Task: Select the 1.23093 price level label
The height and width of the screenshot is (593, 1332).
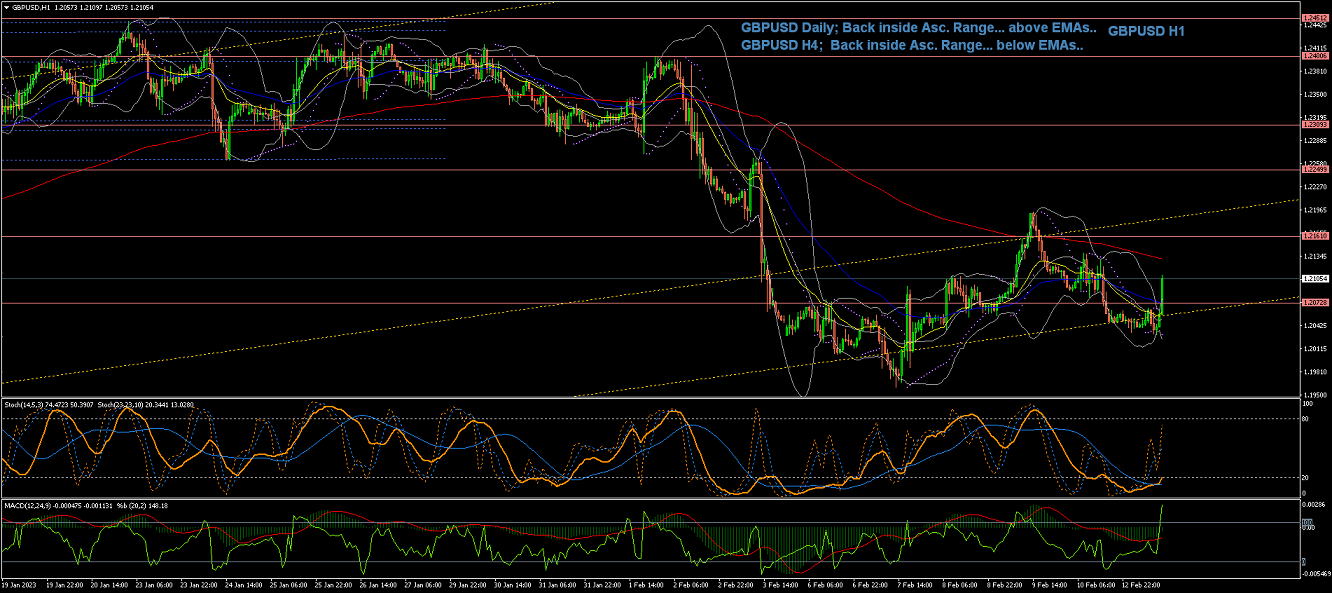Action: (x=1313, y=125)
